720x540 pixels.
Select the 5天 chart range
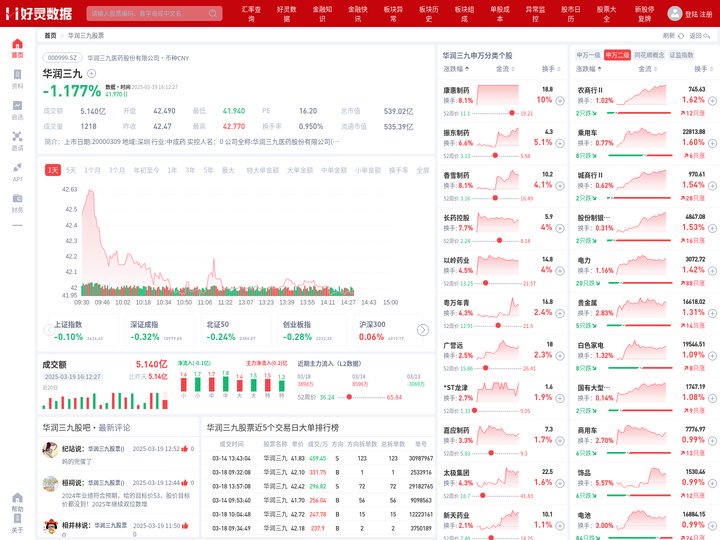[x=71, y=170]
